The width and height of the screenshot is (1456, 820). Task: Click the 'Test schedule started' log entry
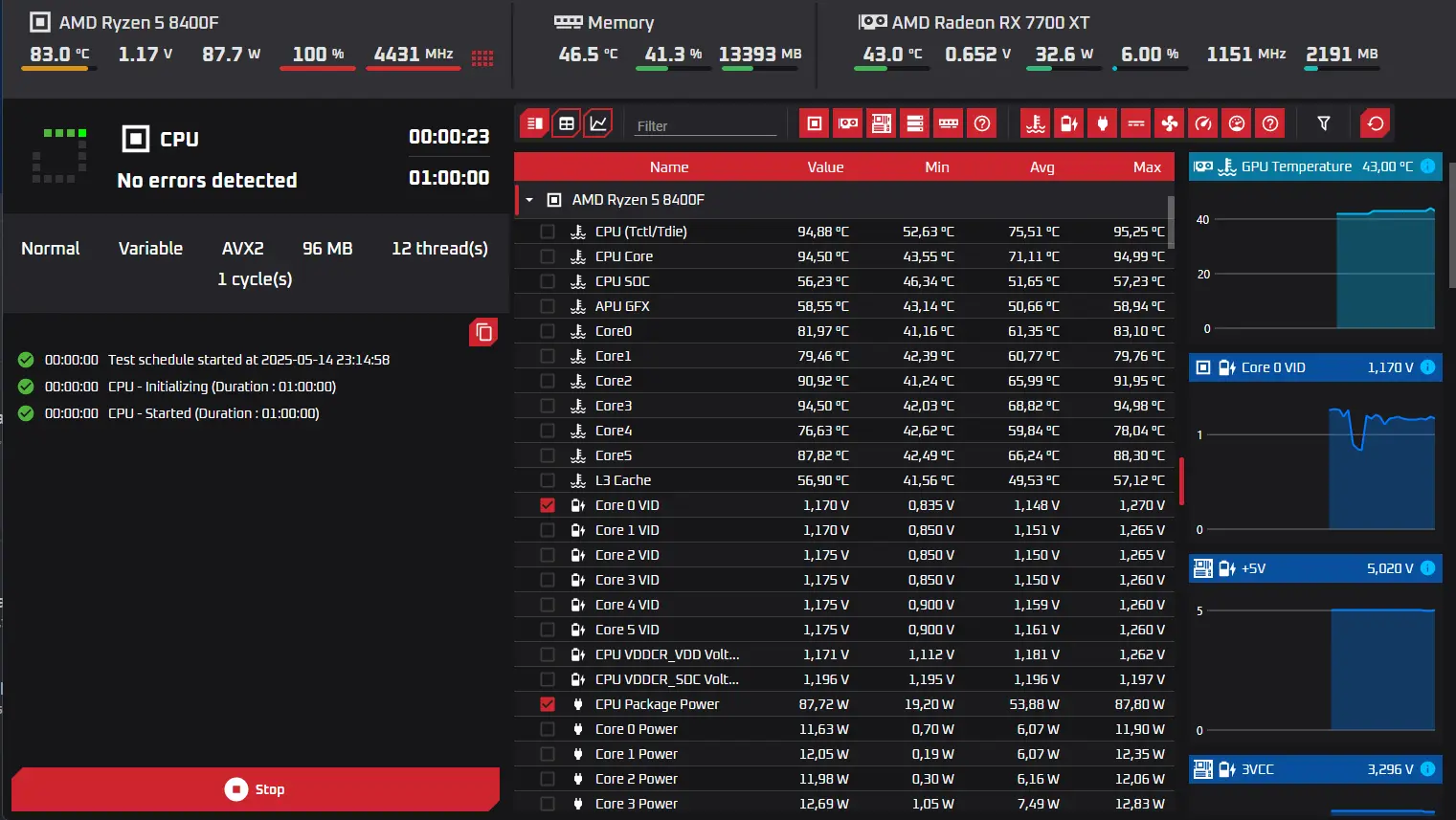249,360
